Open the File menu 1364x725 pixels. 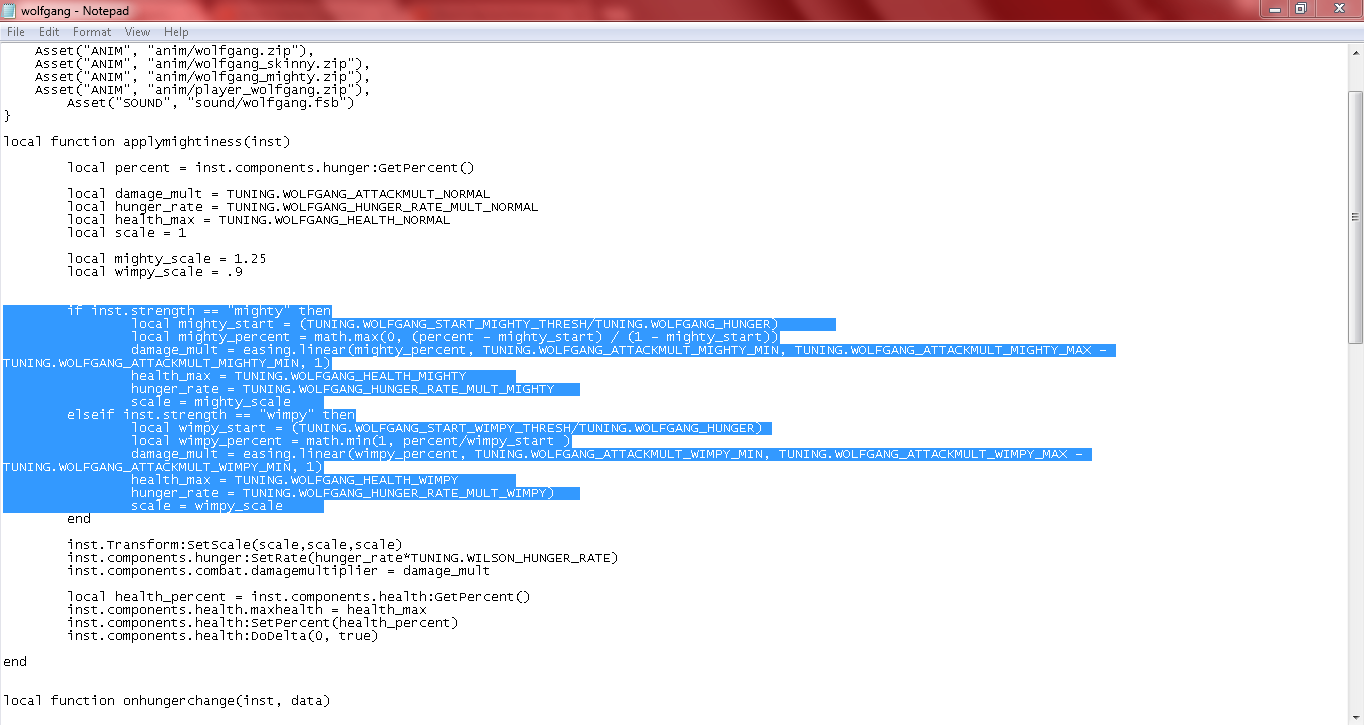pyautogui.click(x=16, y=32)
